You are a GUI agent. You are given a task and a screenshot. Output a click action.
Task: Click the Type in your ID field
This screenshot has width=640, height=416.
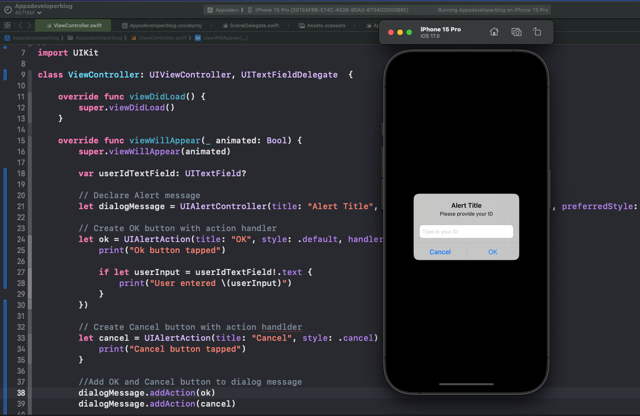tap(466, 231)
